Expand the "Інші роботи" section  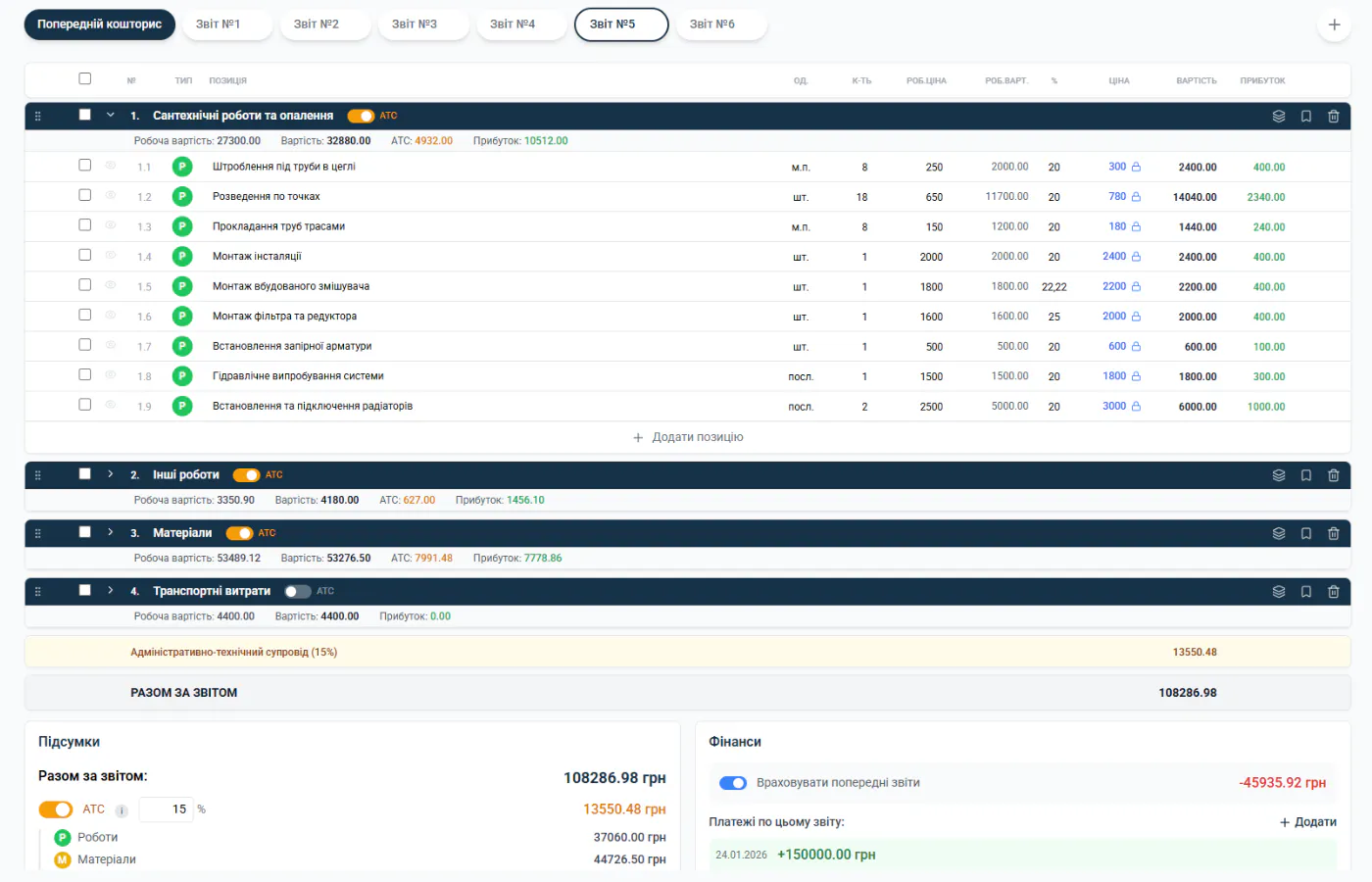tap(111, 474)
